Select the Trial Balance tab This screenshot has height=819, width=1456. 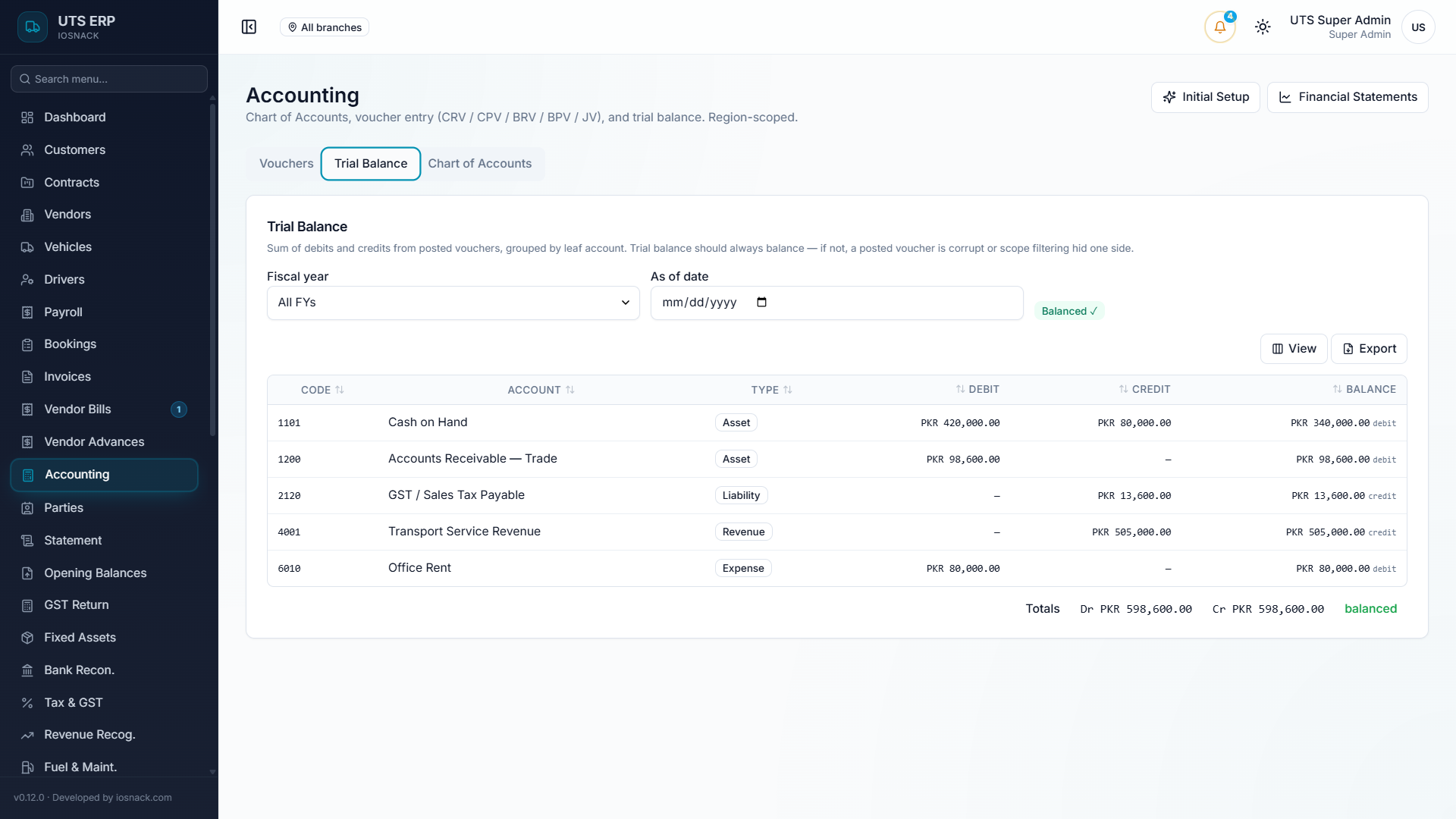coord(371,164)
